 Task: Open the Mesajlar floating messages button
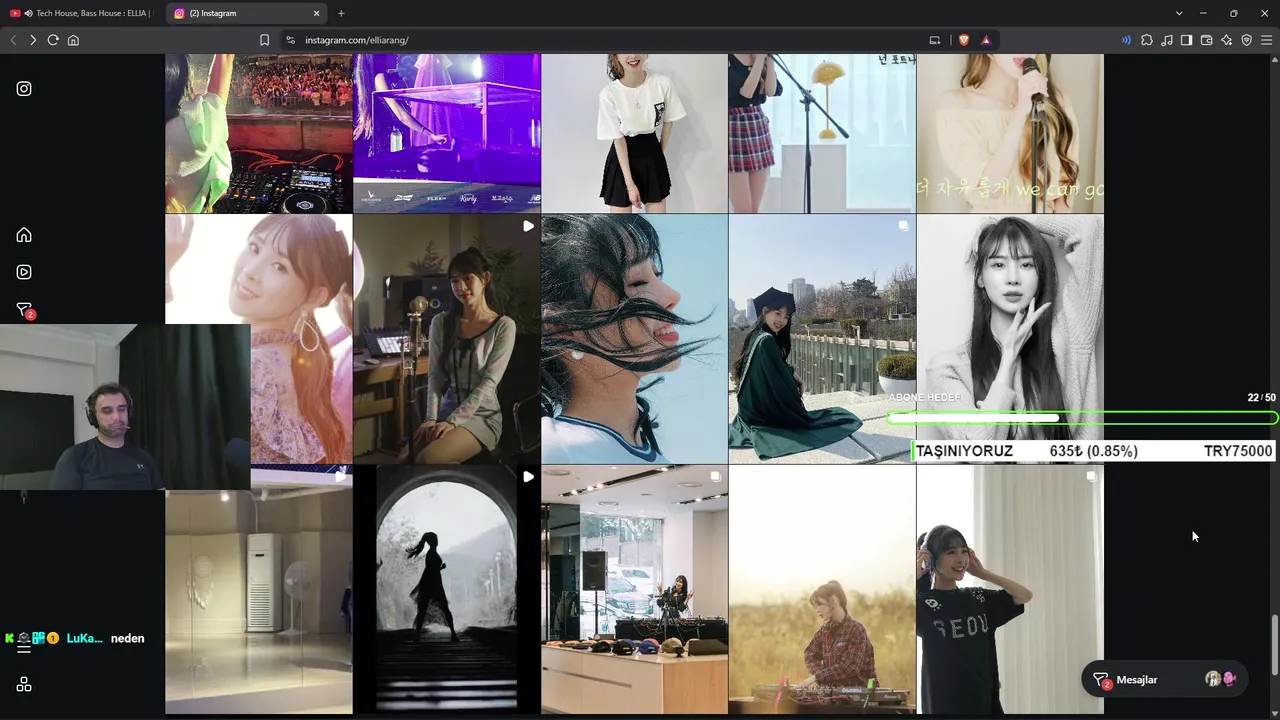1164,680
